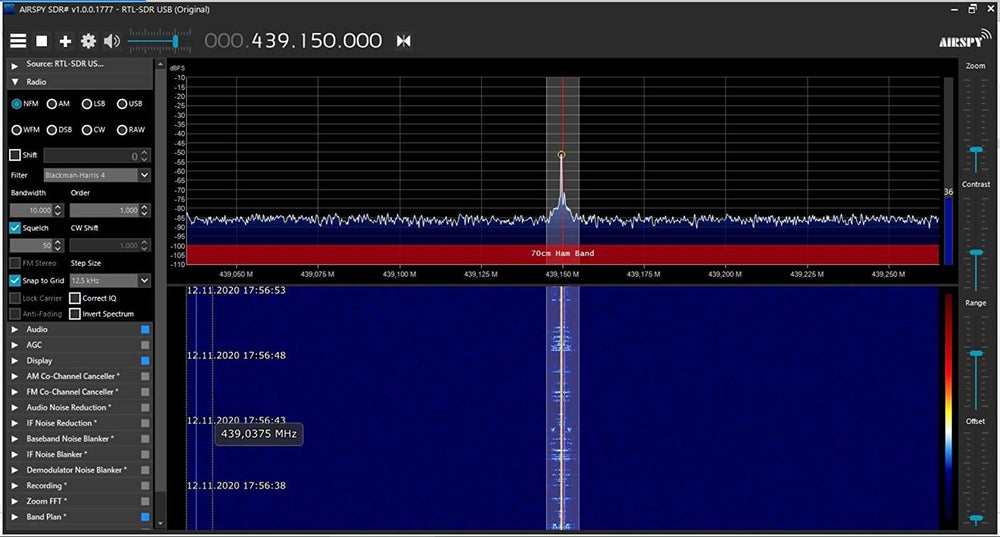The height and width of the screenshot is (537, 1000).
Task: Expand the FM Co-Channel Canceller panel
Action: click(15, 392)
